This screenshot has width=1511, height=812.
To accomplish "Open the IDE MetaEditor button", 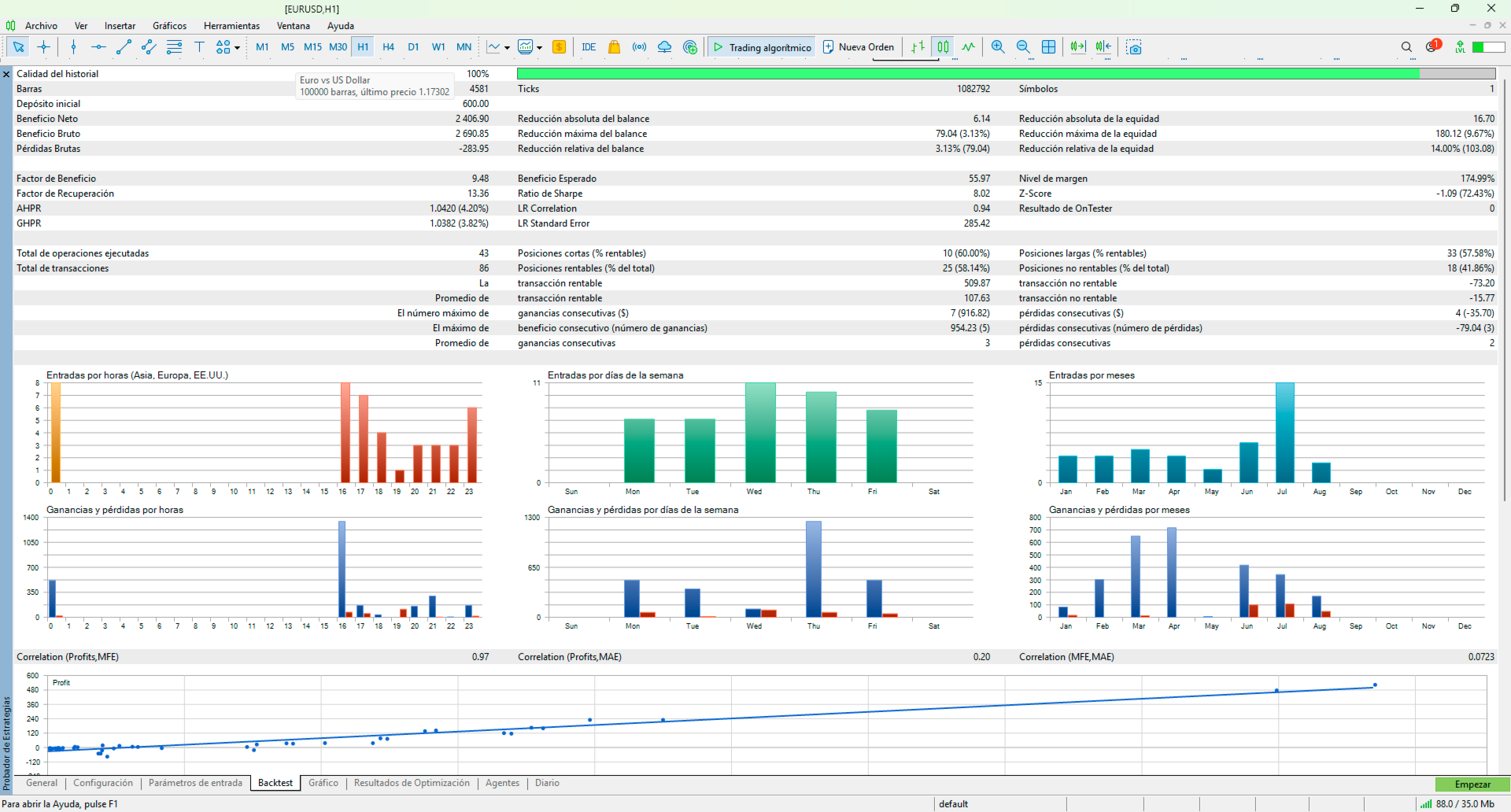I will click(x=589, y=47).
